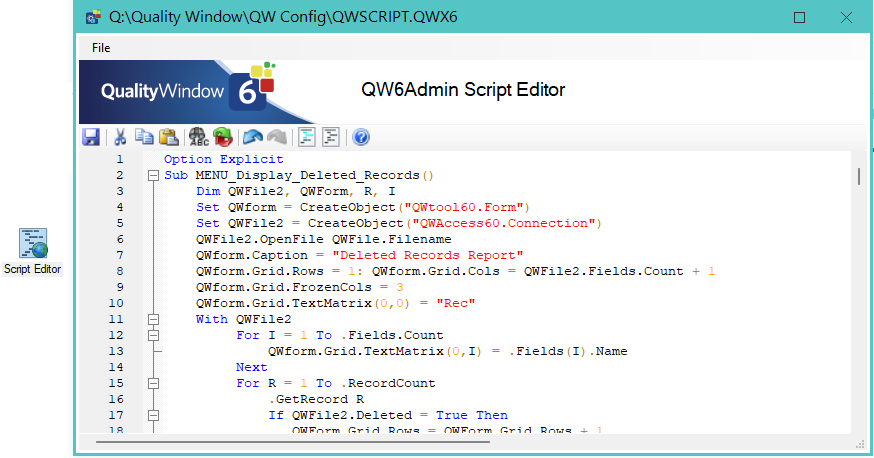Screen dimensions: 874x458
Task: Click 'Dim QWFile2, QWForm, R, I' line
Action: click(295, 192)
